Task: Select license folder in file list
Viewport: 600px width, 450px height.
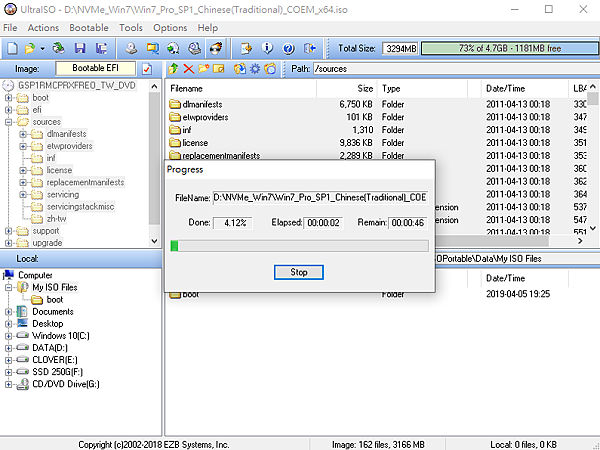Action: (195, 143)
